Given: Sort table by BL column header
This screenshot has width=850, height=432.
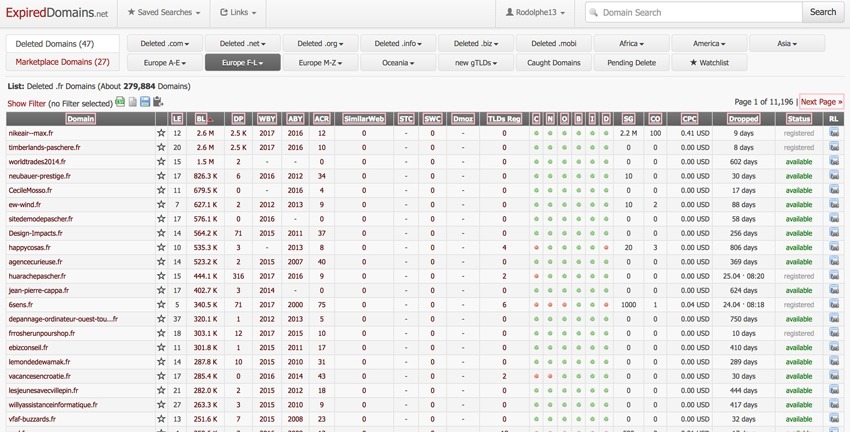Looking at the screenshot, I should pos(203,119).
